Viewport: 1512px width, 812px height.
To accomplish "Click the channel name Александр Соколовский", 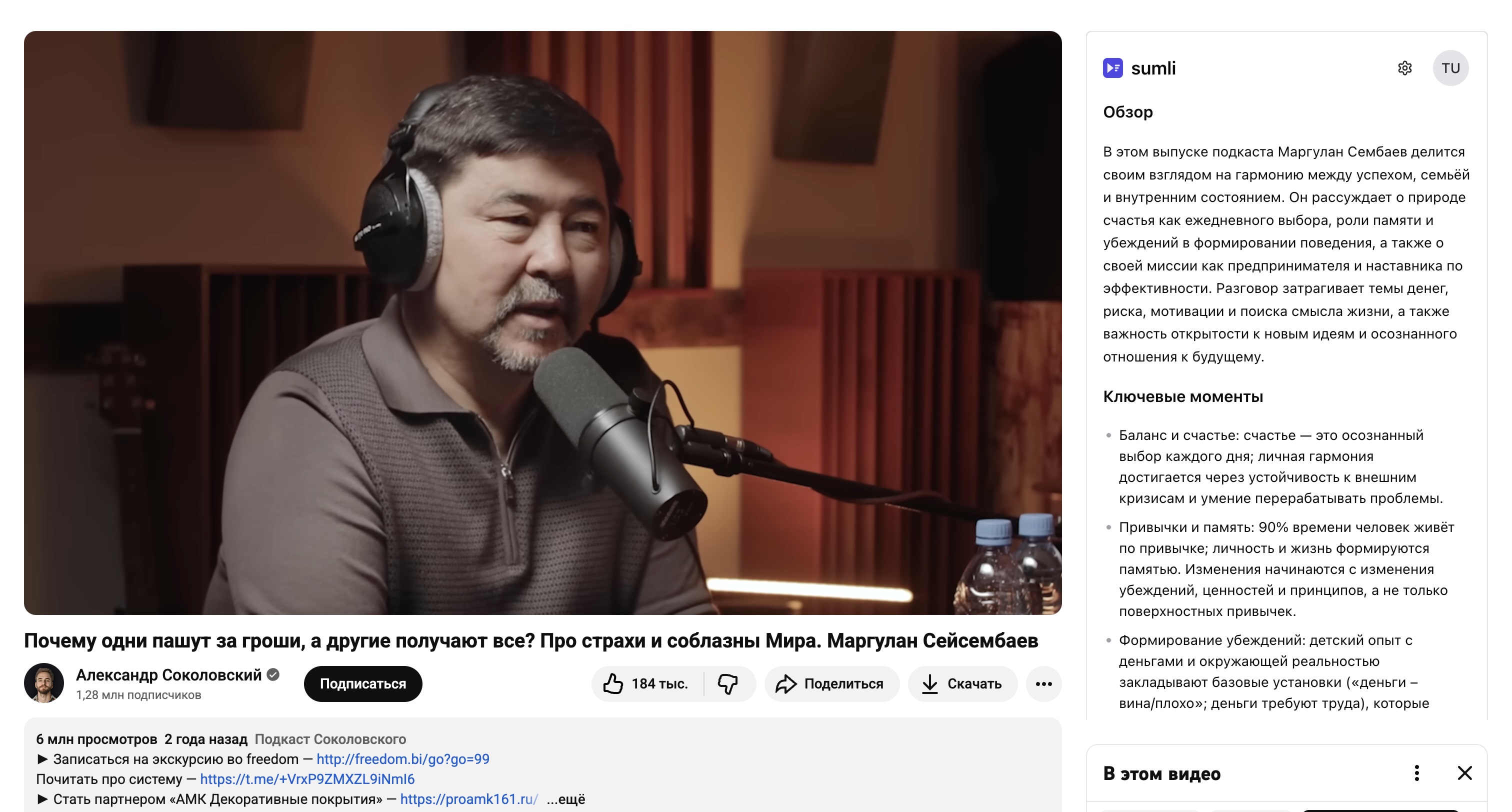I will coord(168,674).
